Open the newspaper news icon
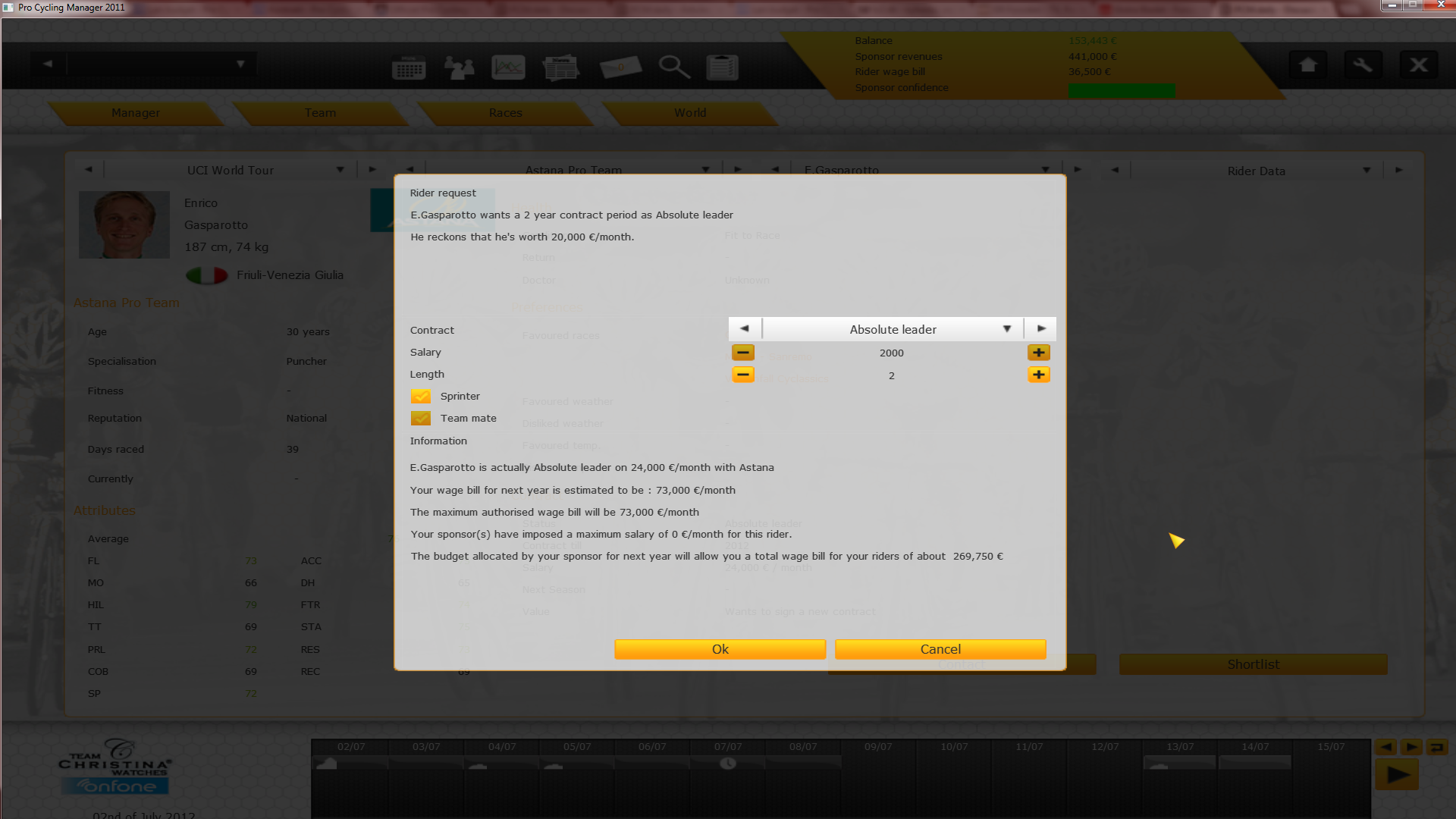Viewport: 1456px width, 819px height. [x=561, y=68]
